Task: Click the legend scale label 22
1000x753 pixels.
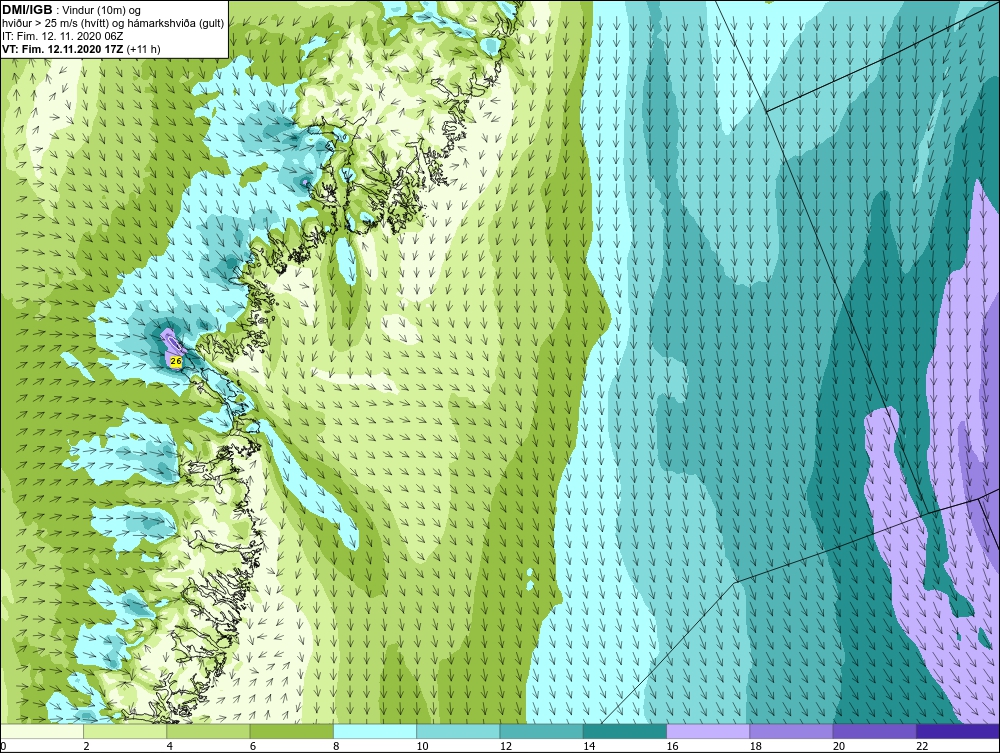Action: [x=922, y=747]
